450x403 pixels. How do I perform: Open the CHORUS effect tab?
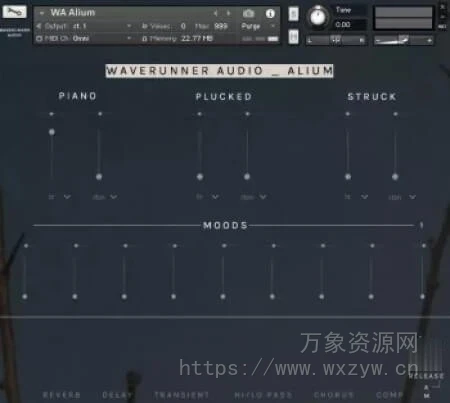334,395
